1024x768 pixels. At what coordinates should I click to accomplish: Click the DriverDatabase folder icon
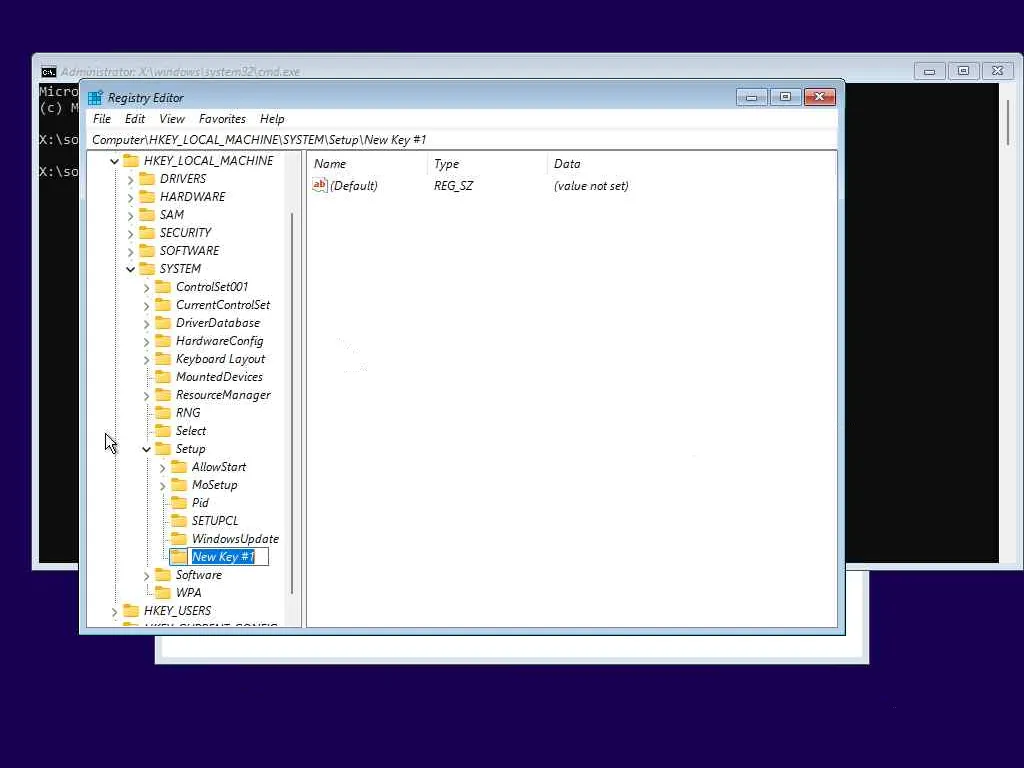pos(163,323)
